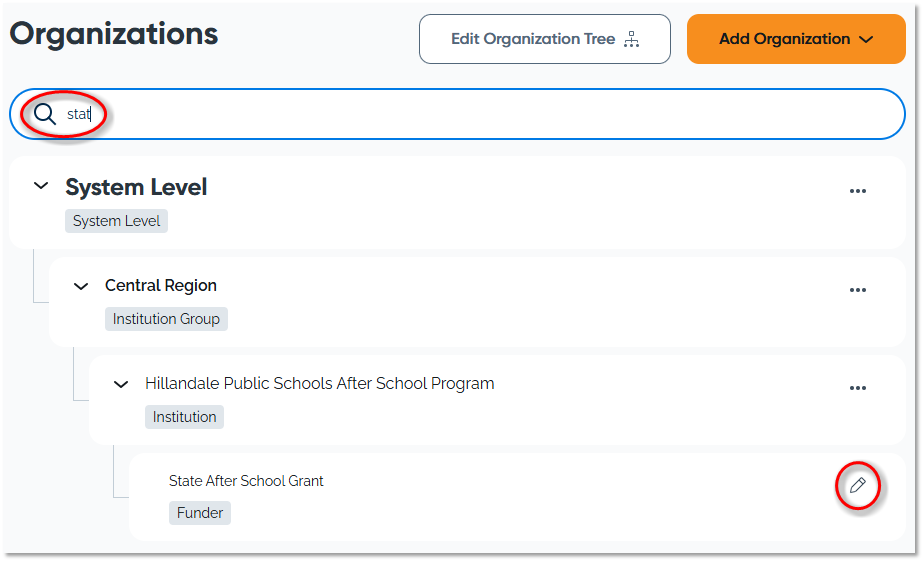Click the Institution Group tag

(166, 319)
